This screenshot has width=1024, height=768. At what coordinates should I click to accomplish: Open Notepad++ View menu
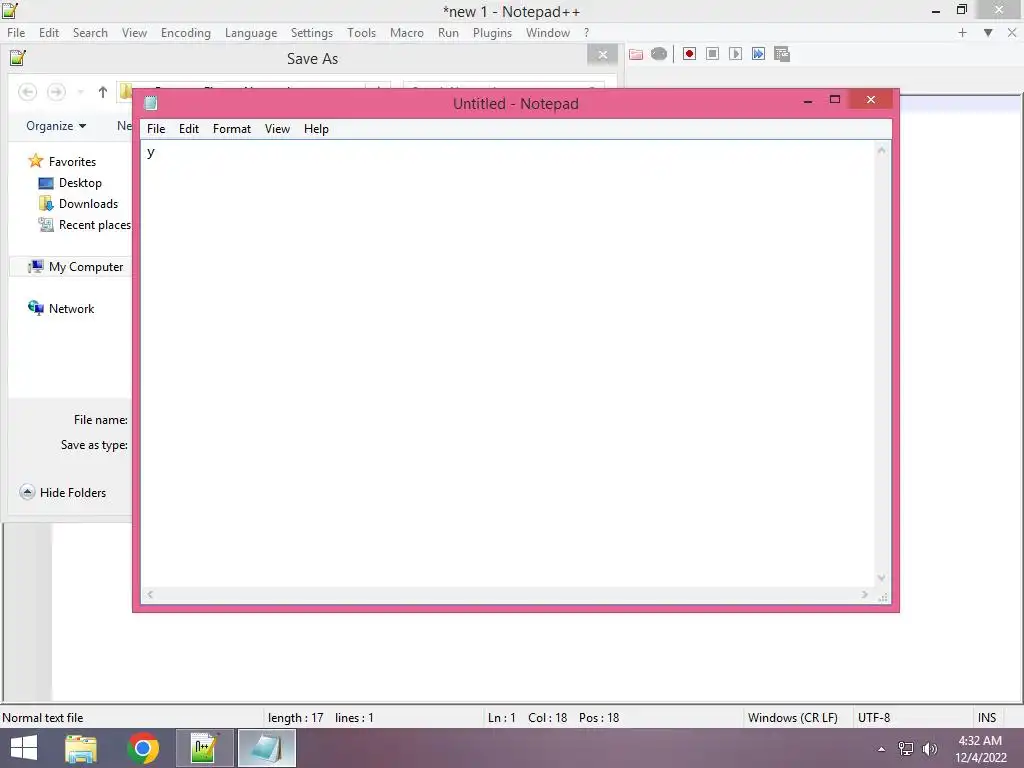pos(135,33)
